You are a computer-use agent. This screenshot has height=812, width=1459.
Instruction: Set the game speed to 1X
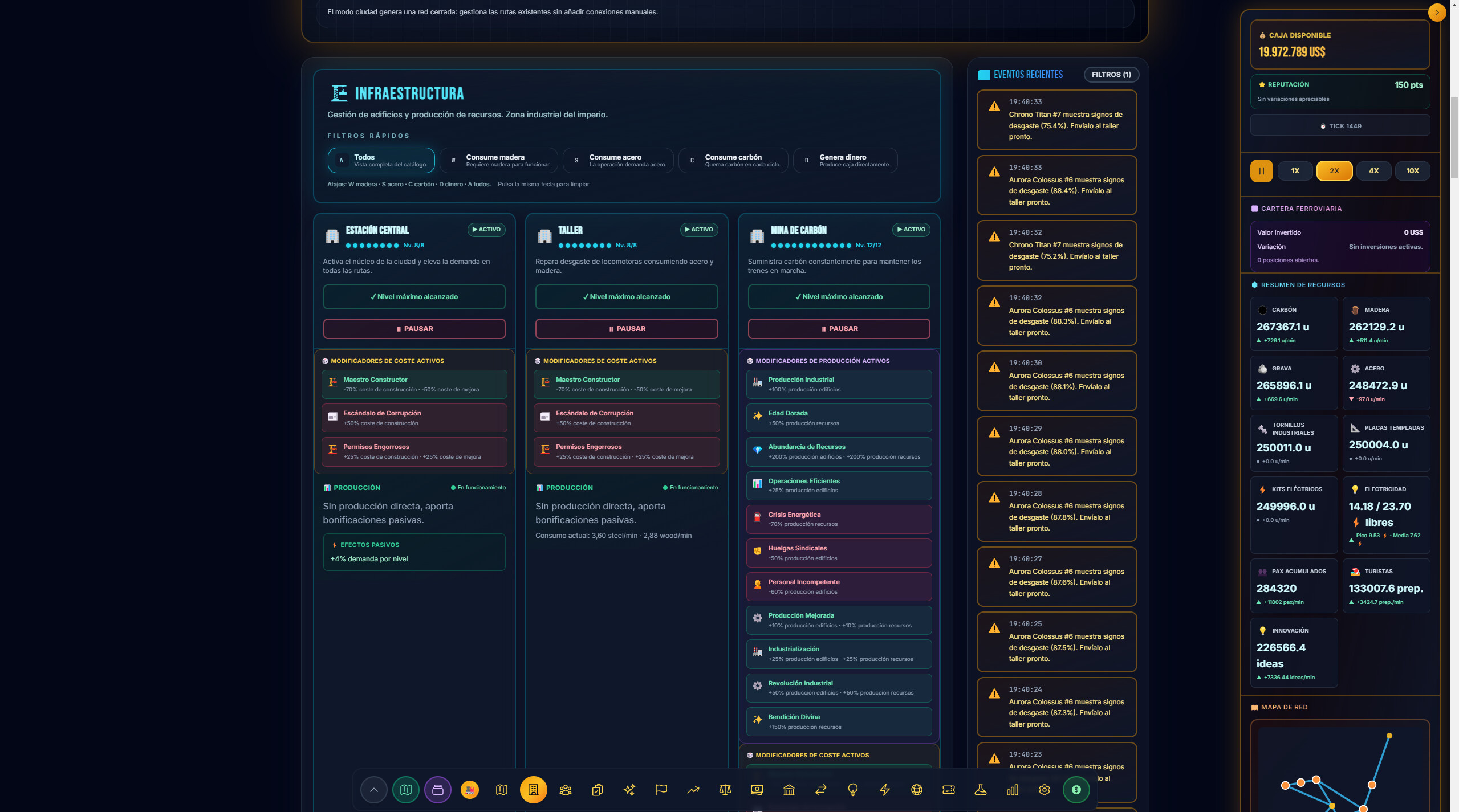click(1295, 170)
